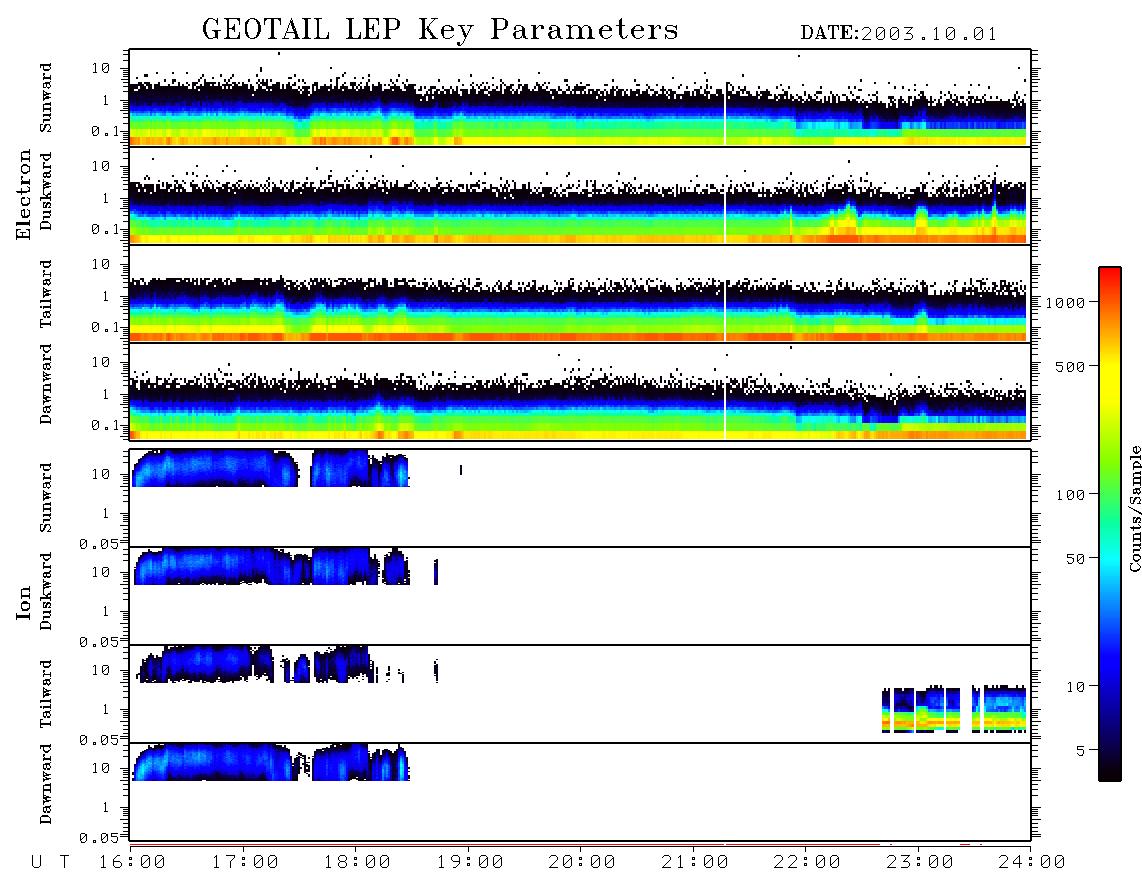
Task: Click the Electron 'Dawnward' axis label
Action: [46, 384]
